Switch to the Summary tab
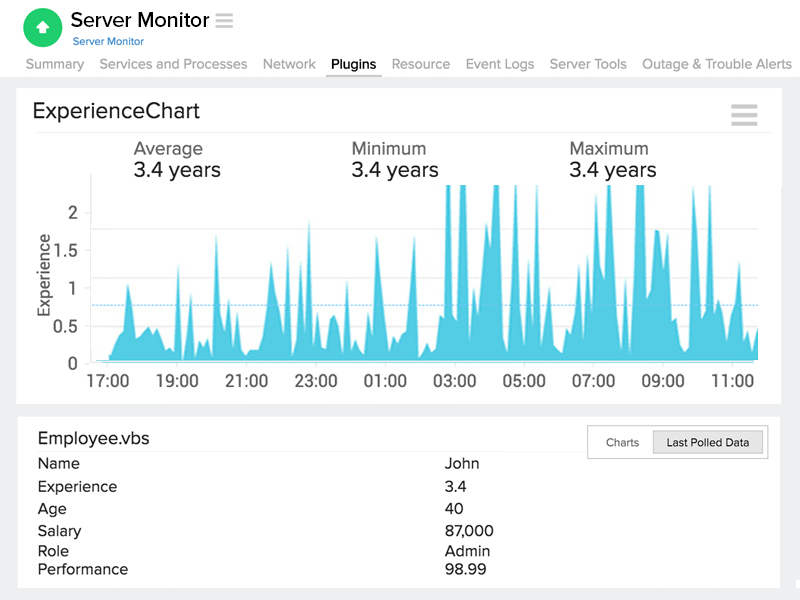This screenshot has height=600, width=800. point(55,64)
